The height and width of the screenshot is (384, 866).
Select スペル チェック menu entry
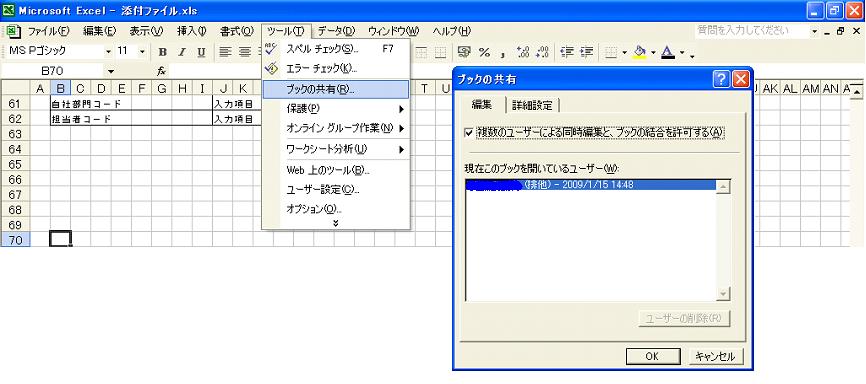point(336,49)
